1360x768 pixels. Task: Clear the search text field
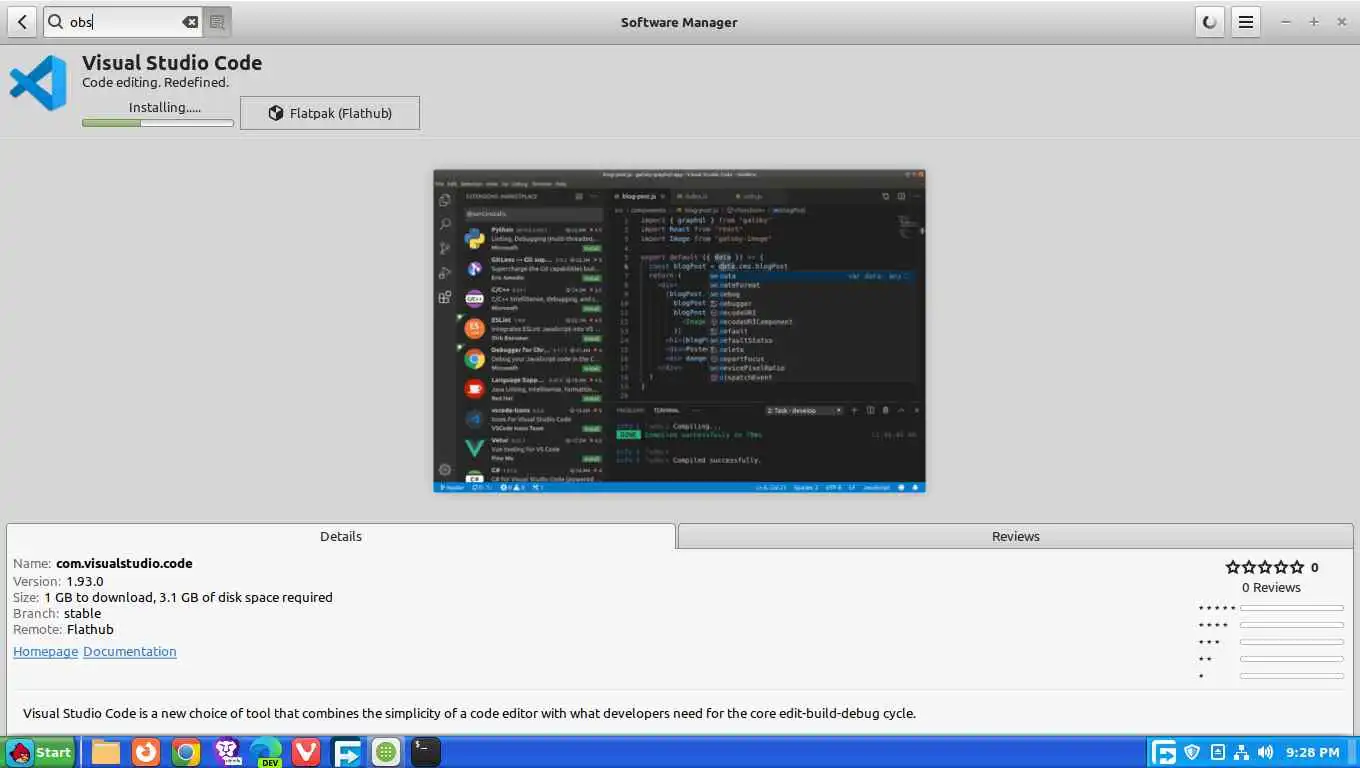(190, 22)
